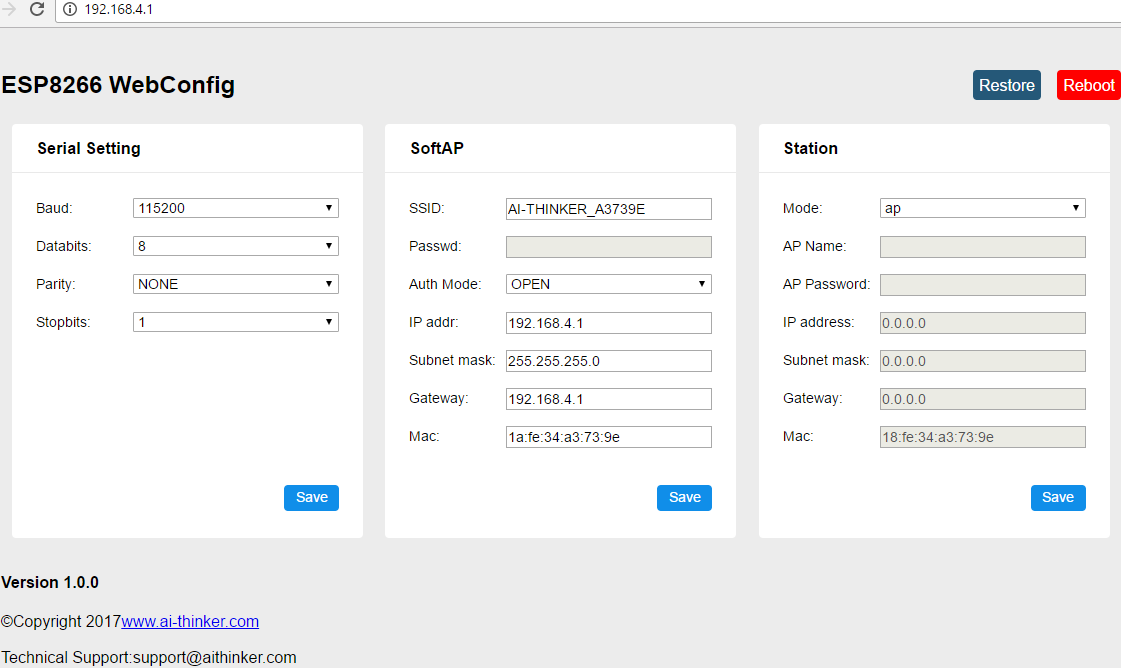Image resolution: width=1121 pixels, height=668 pixels.
Task: Click the AP Password label
Action: coord(826,284)
